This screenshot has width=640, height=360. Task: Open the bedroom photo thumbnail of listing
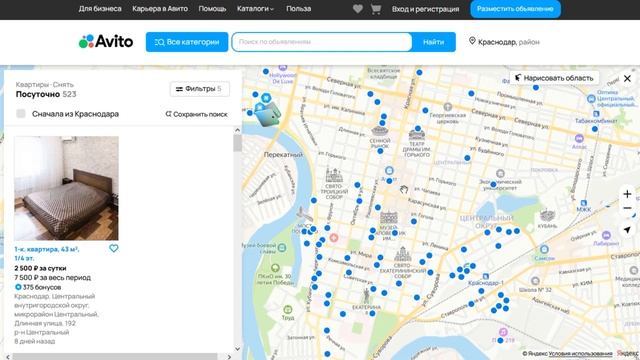point(66,188)
